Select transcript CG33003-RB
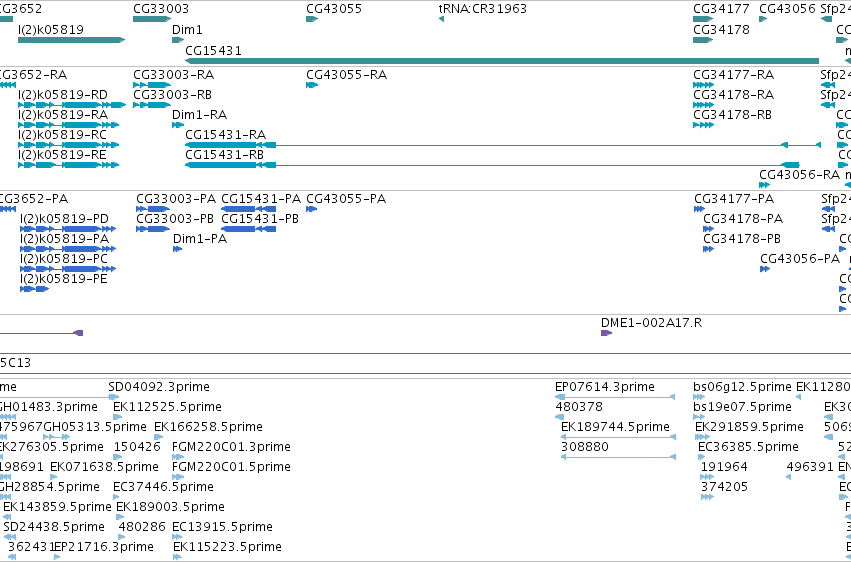851x562 pixels. (x=172, y=95)
